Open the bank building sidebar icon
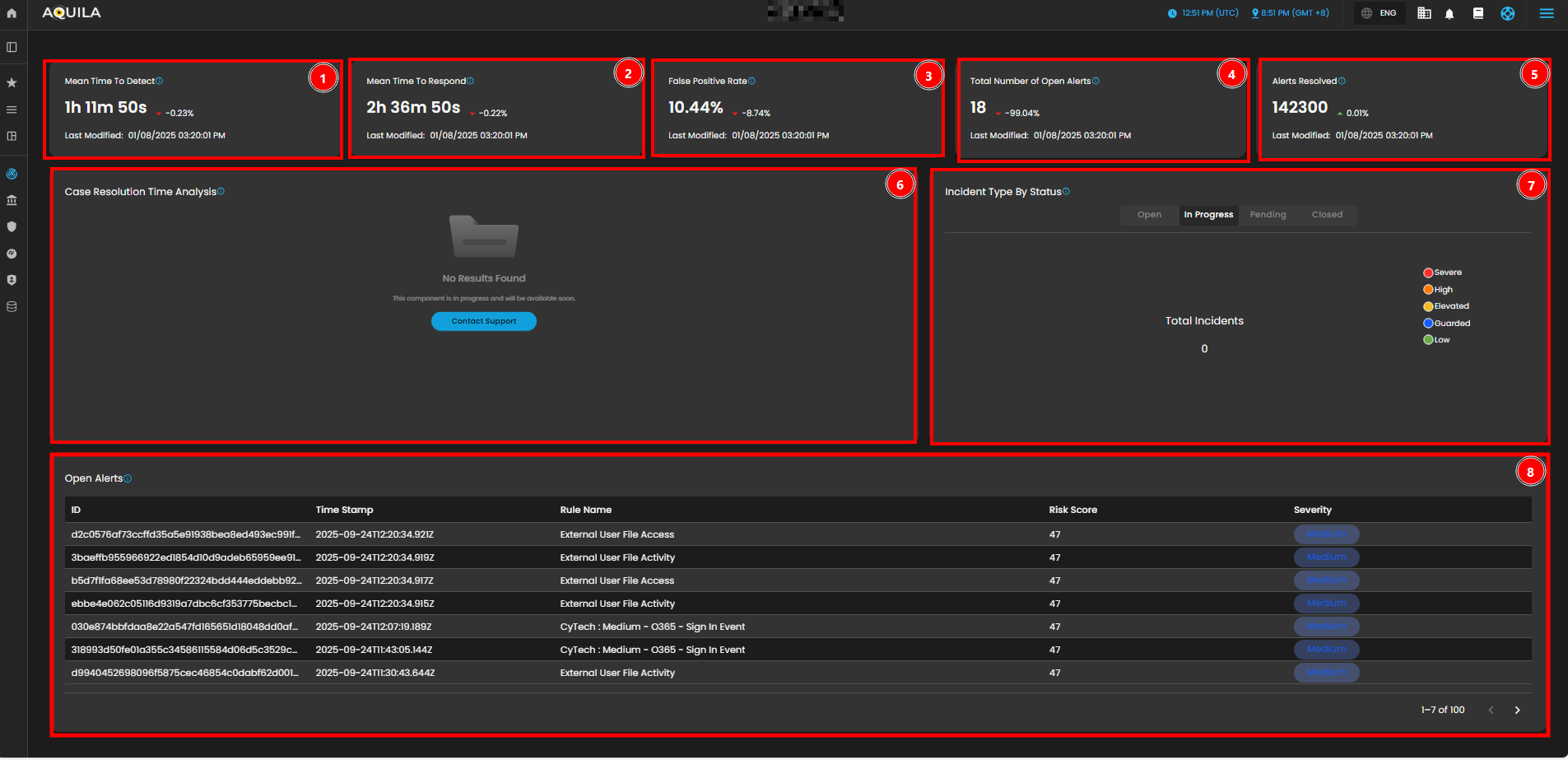Image resolution: width=1568 pixels, height=760 pixels. pos(12,200)
